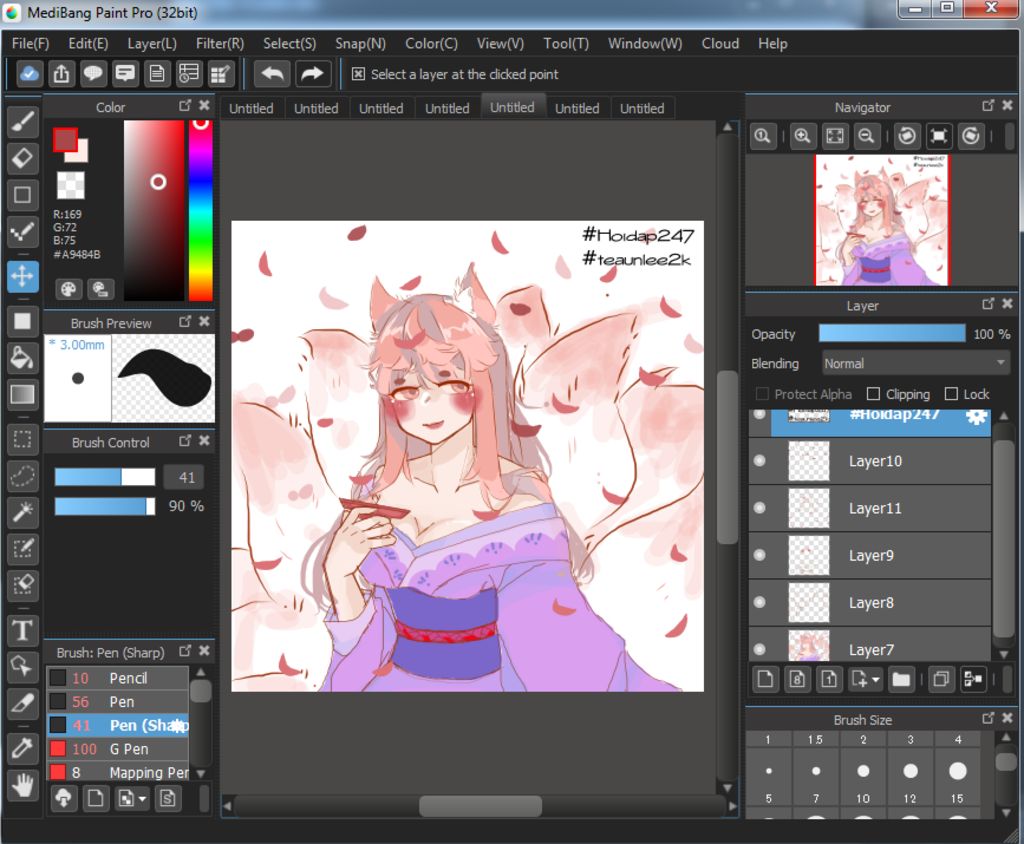Select the Select Pen tool
The width and height of the screenshot is (1024, 844).
(23, 548)
